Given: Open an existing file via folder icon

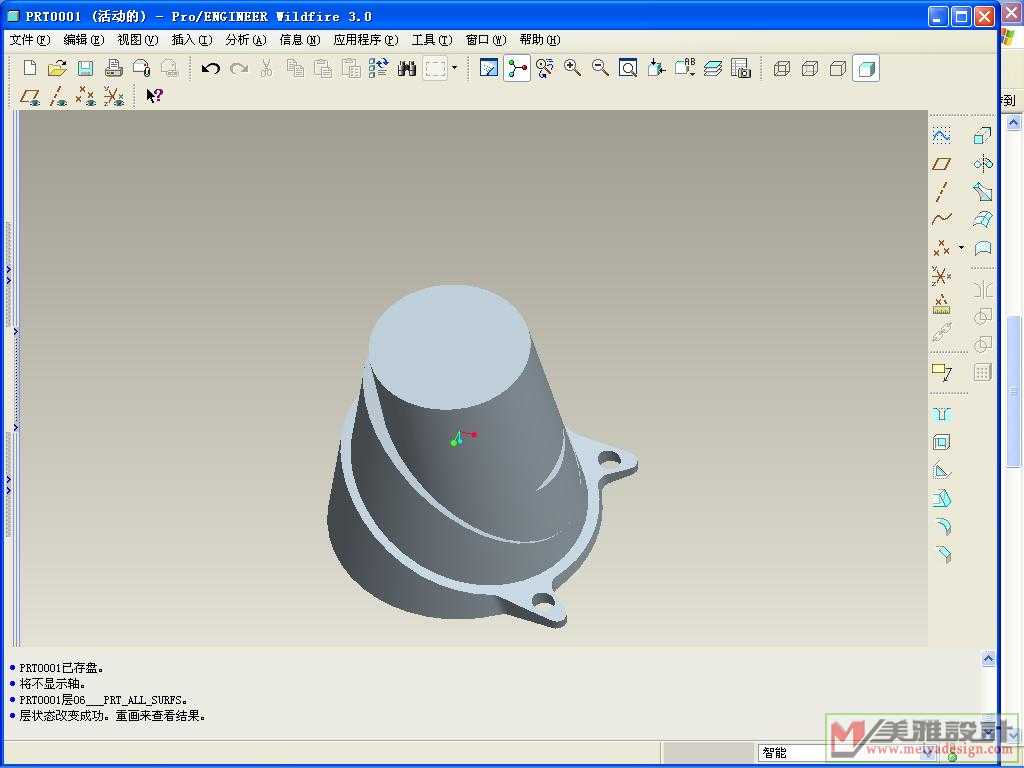Looking at the screenshot, I should coord(57,68).
